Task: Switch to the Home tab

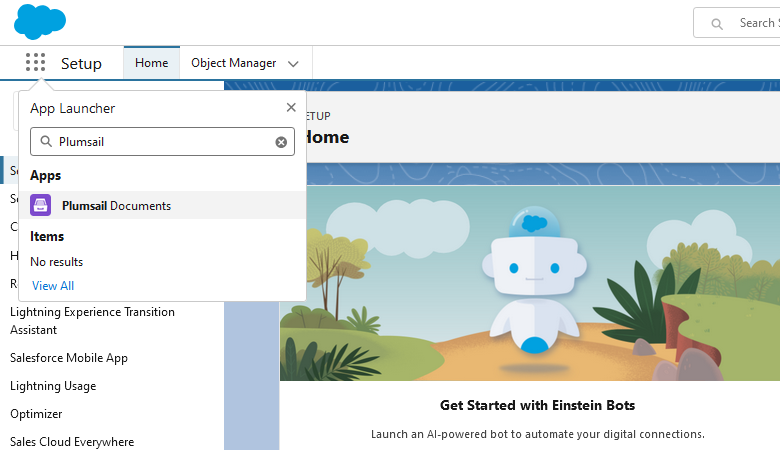Action: [x=152, y=63]
